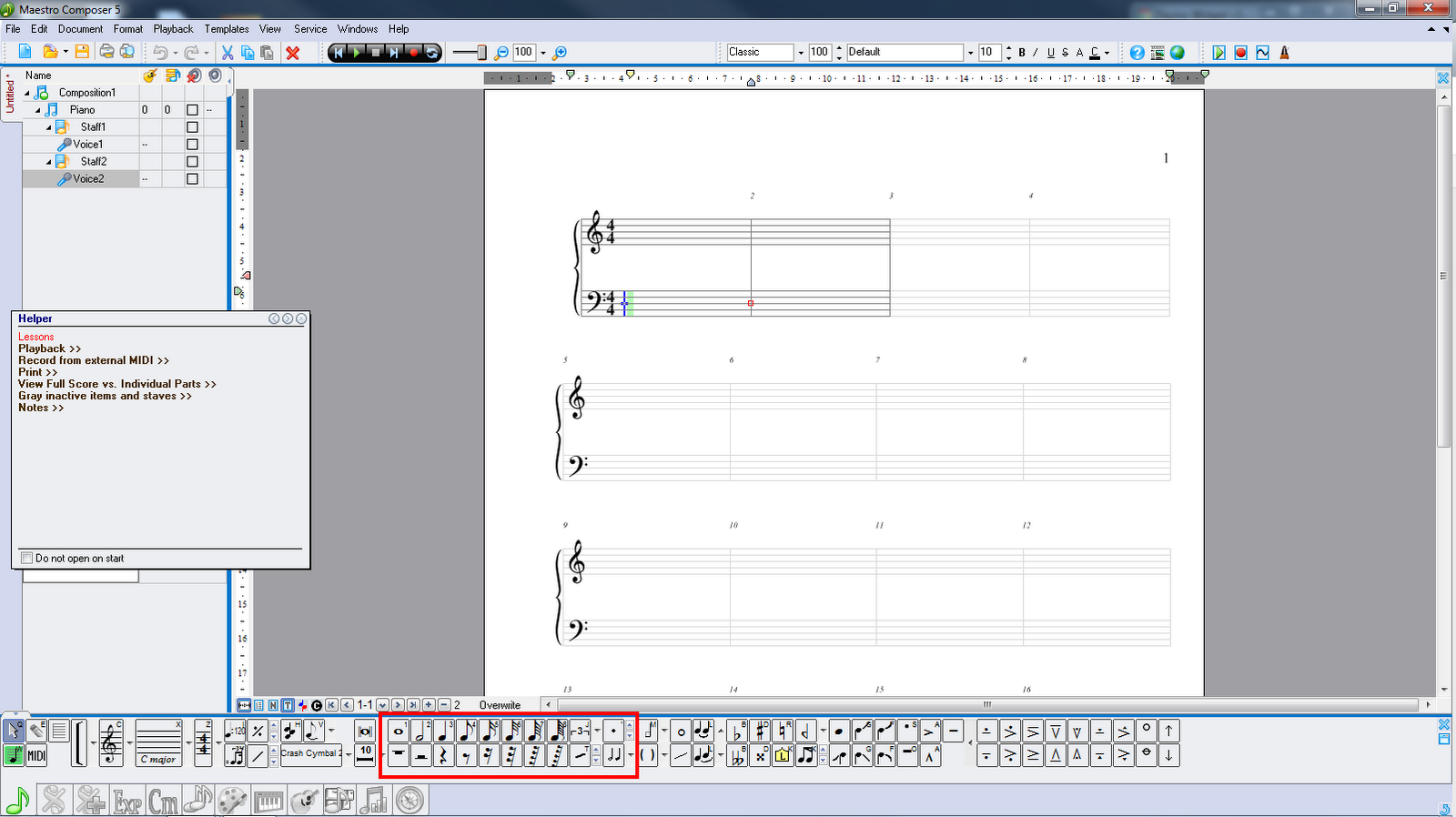The image size is (1456, 817).
Task: Click the red X delete icon
Action: click(x=293, y=53)
